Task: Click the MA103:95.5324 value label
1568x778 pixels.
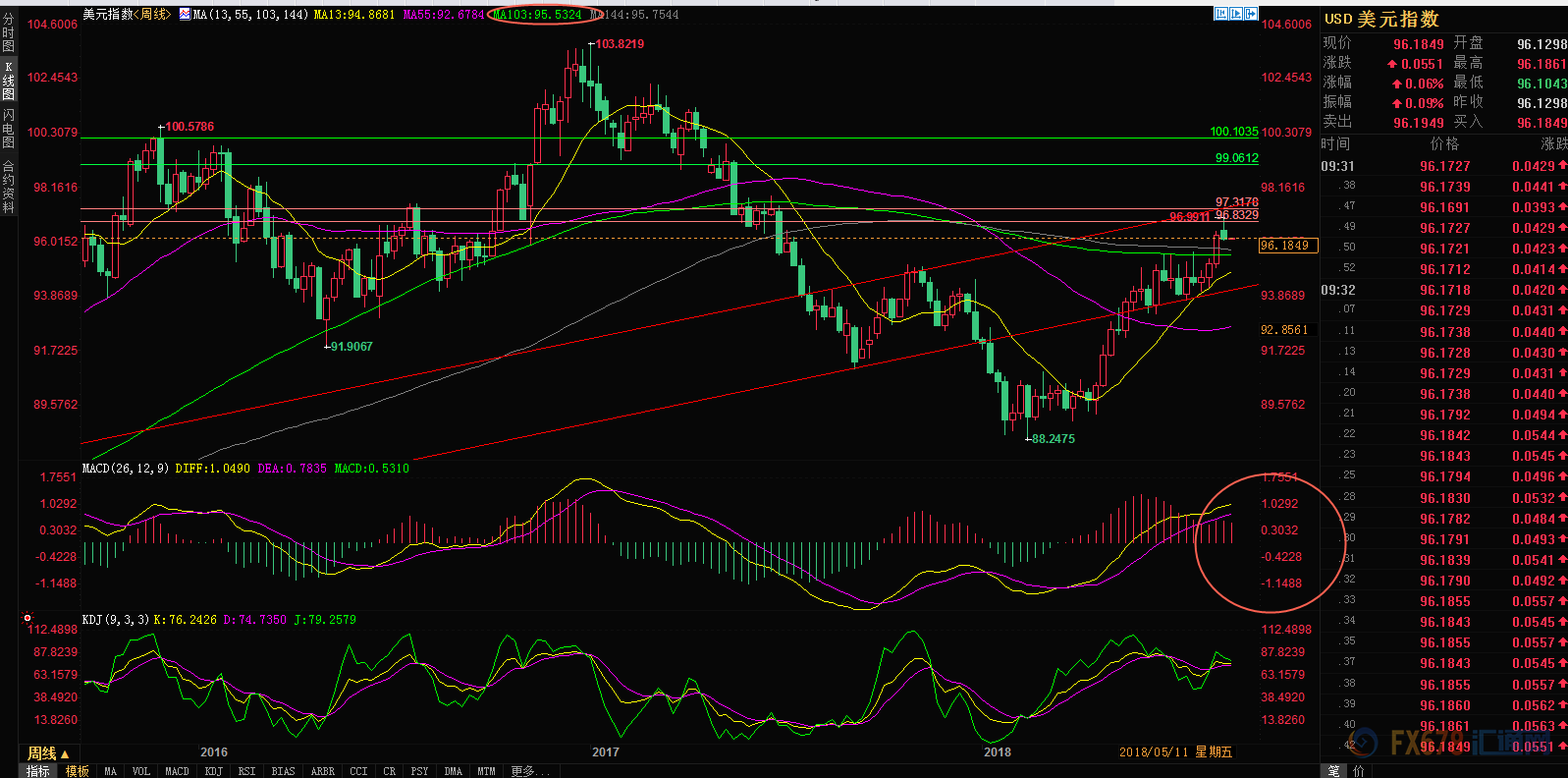Action: [537, 14]
